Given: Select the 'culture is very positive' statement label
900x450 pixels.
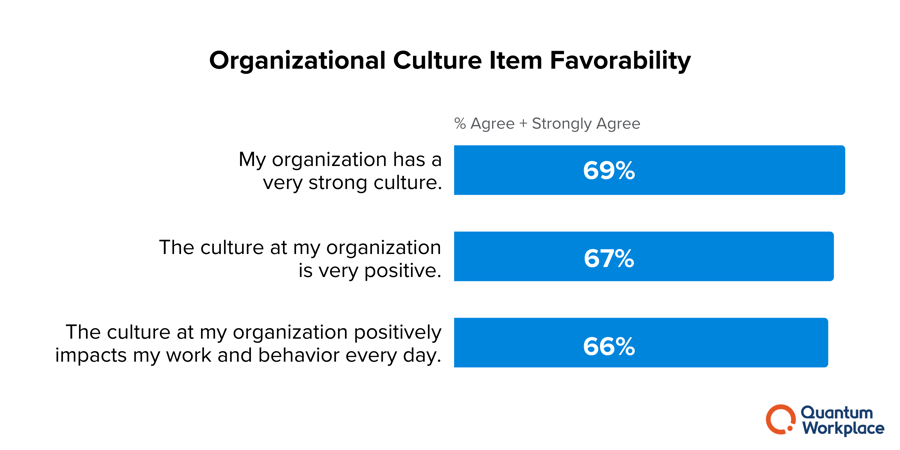Looking at the screenshot, I should (x=300, y=258).
